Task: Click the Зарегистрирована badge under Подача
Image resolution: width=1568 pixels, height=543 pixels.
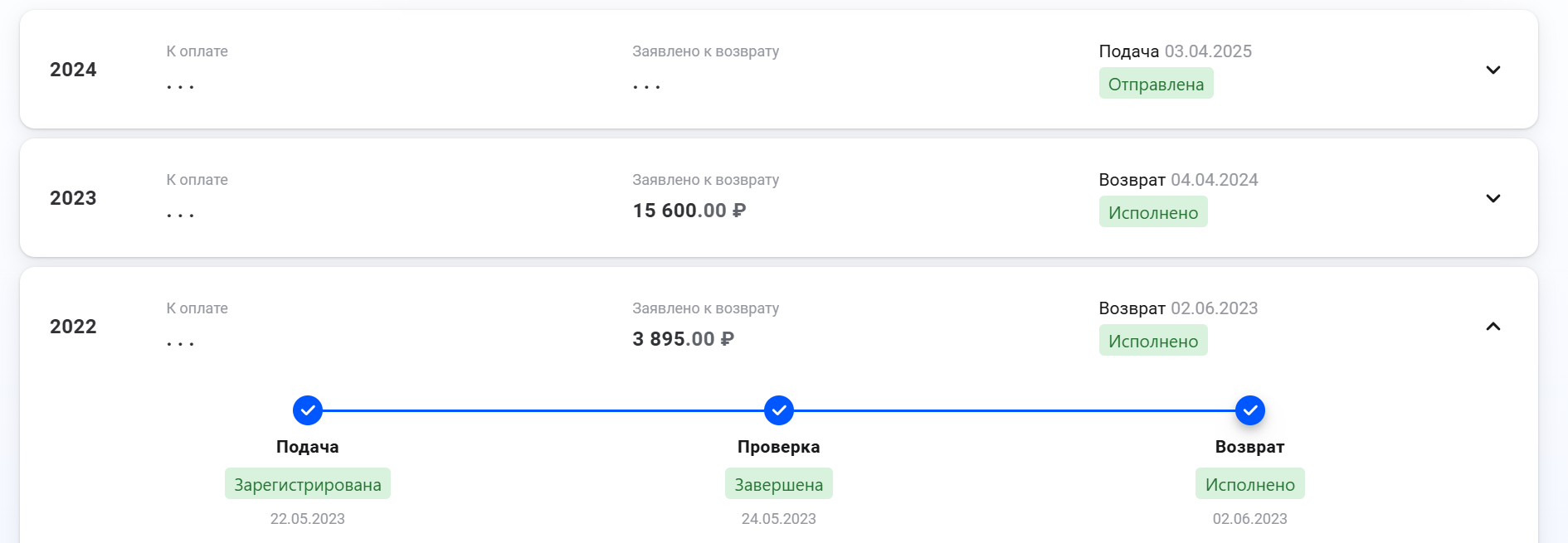Action: (x=308, y=483)
